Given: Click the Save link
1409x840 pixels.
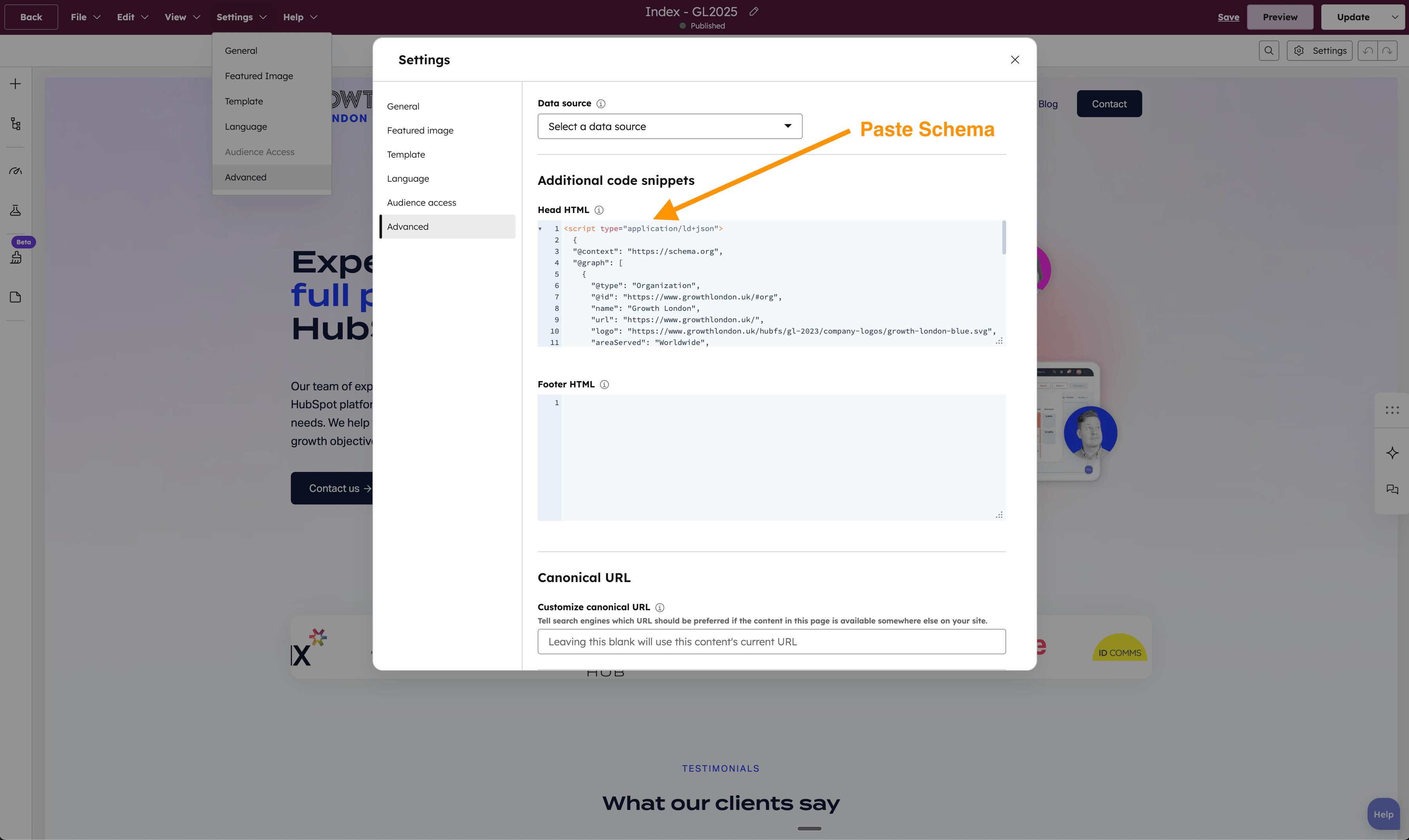Looking at the screenshot, I should [1228, 17].
